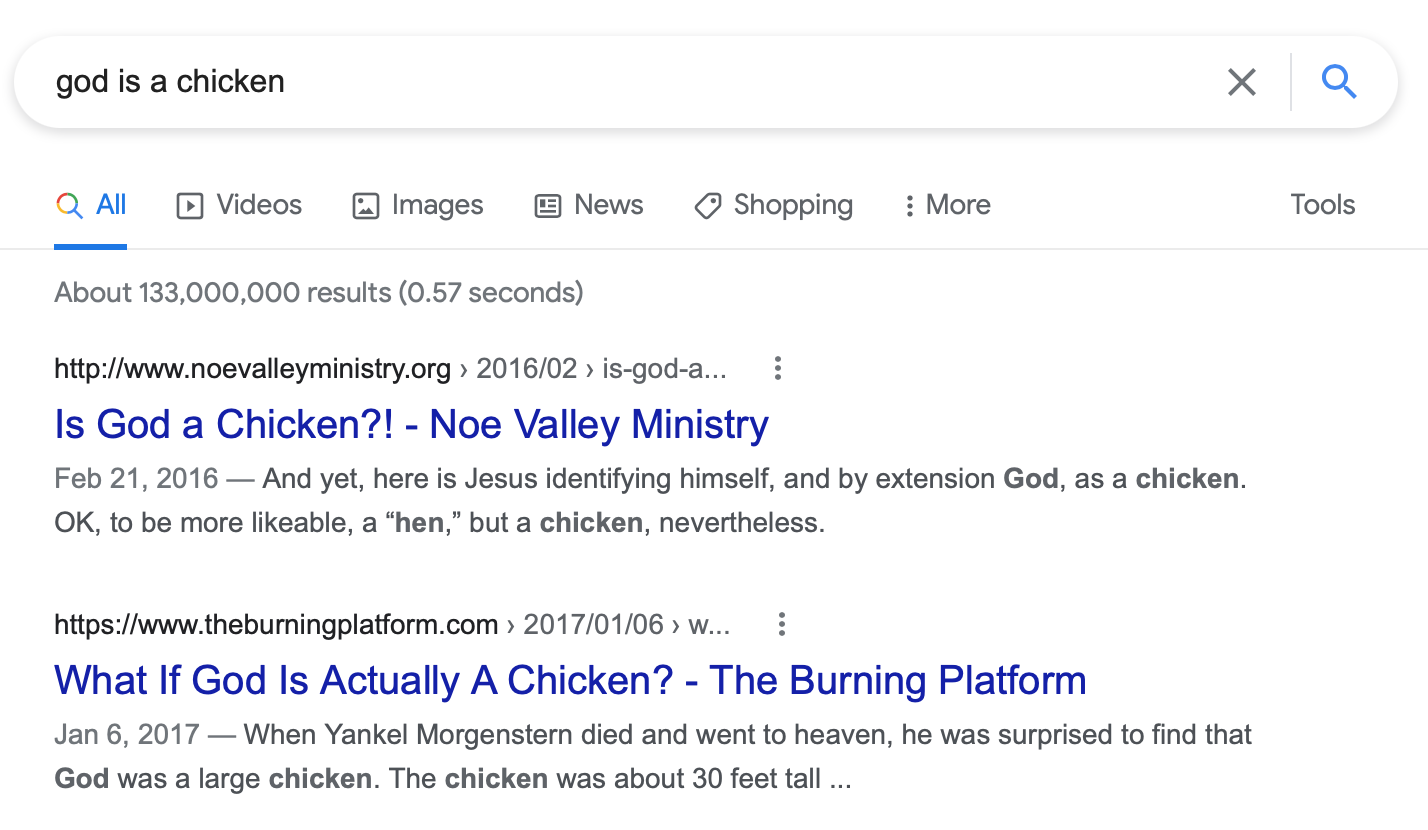Click the News newspaper icon
This screenshot has width=1428, height=830.
click(548, 206)
